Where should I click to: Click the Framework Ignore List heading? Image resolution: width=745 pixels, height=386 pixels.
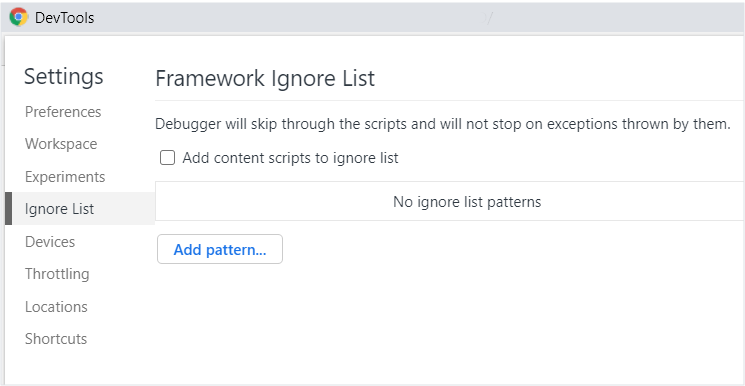click(265, 78)
